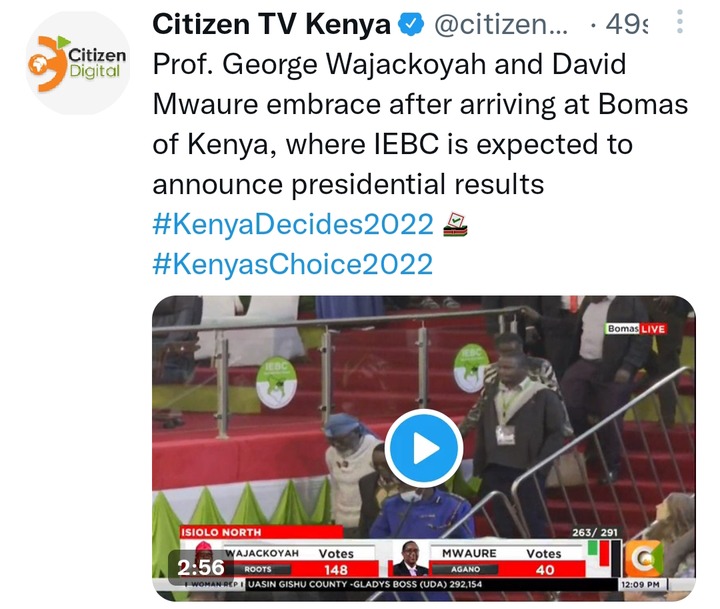
Task: Click the ballot box emoji icon
Action: click(x=455, y=225)
